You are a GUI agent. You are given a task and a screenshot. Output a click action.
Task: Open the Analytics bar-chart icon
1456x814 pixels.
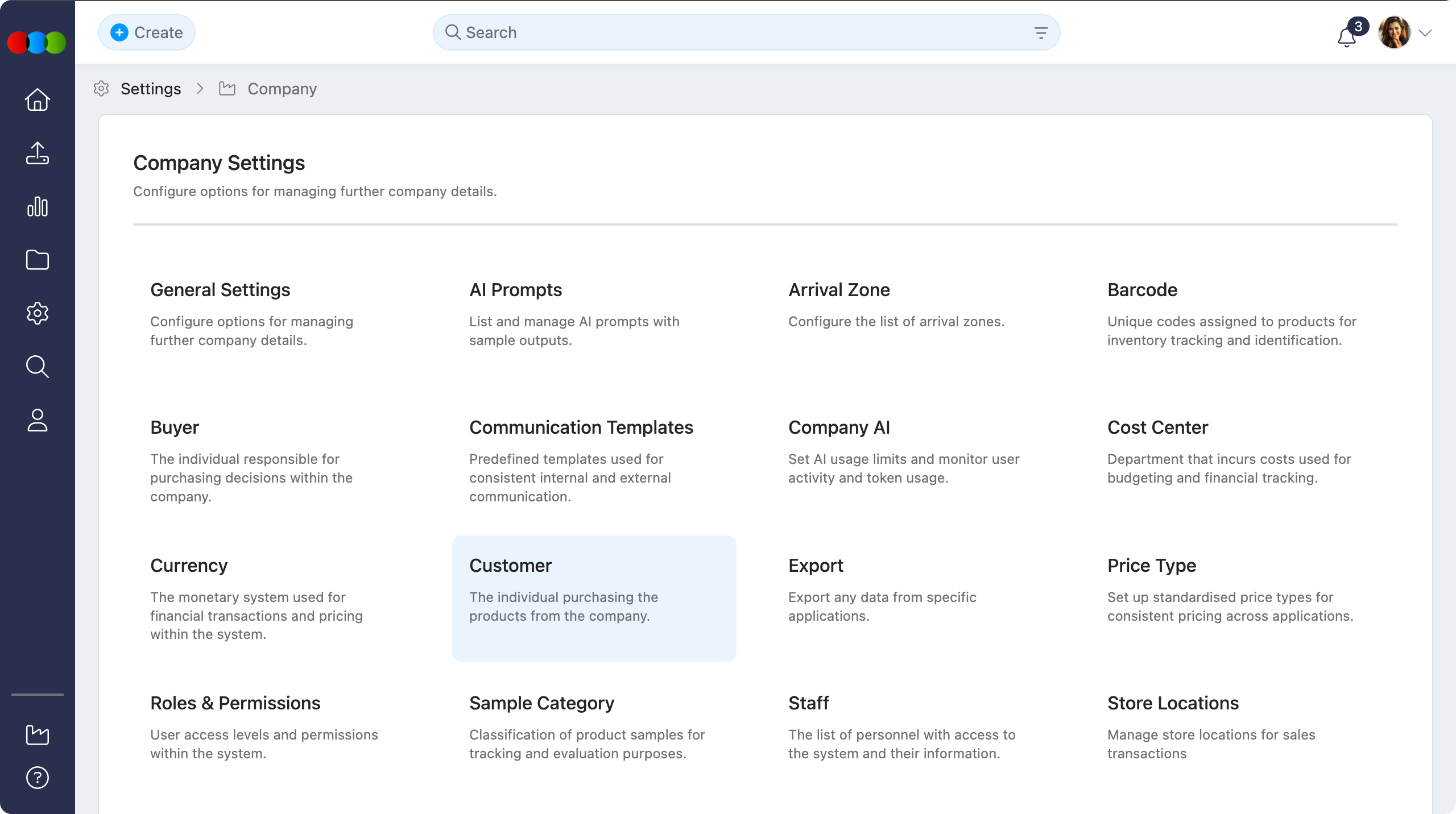(36, 206)
